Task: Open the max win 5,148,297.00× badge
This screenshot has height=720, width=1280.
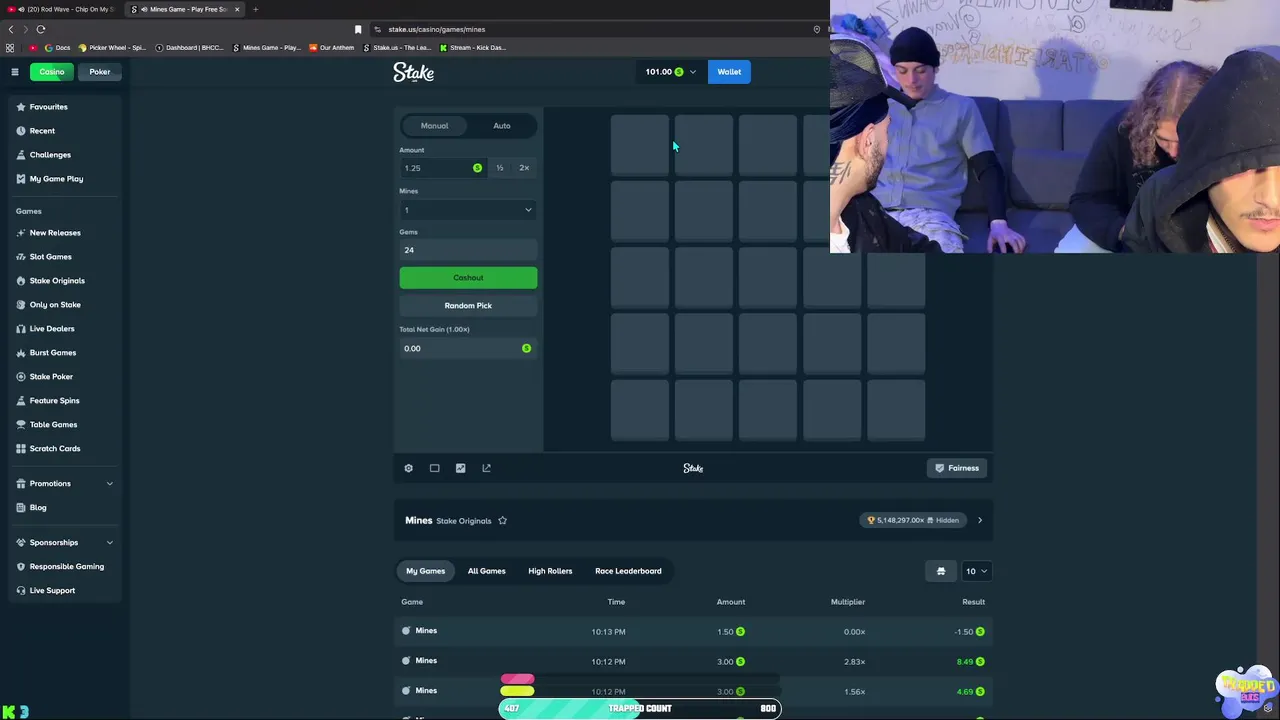Action: [914, 520]
